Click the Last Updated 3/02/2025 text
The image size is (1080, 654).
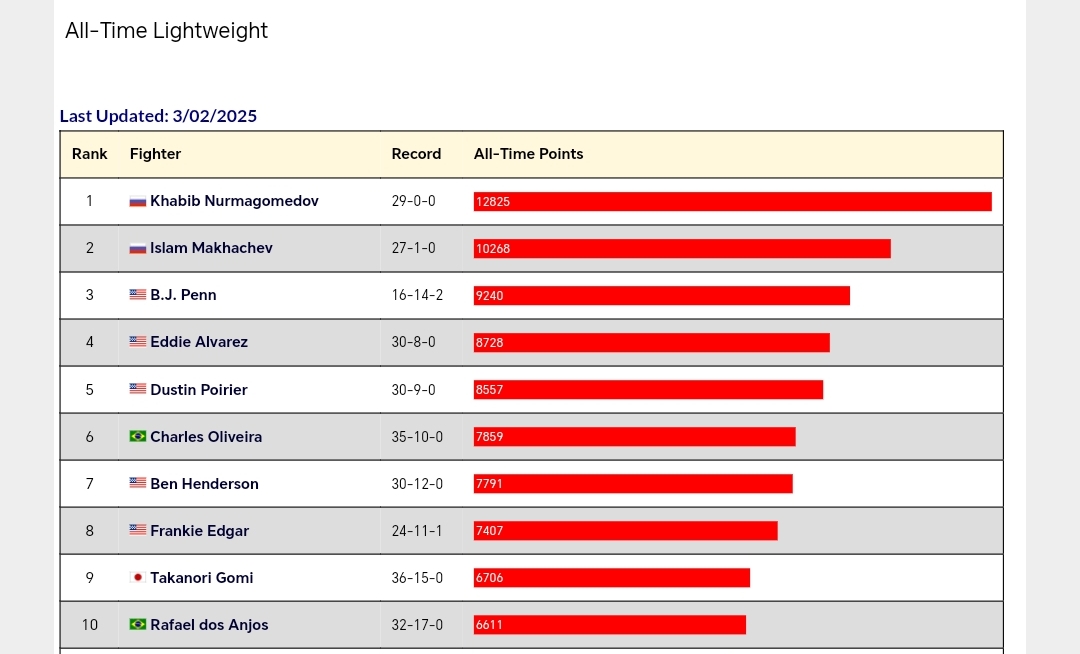pyautogui.click(x=158, y=116)
